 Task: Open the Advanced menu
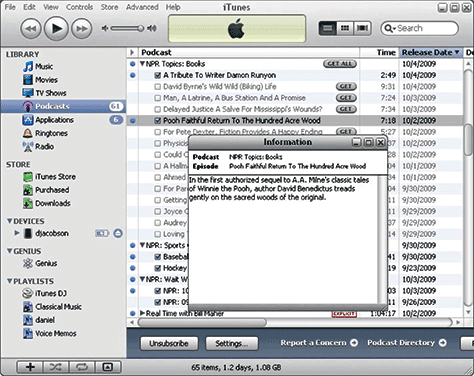click(x=142, y=7)
